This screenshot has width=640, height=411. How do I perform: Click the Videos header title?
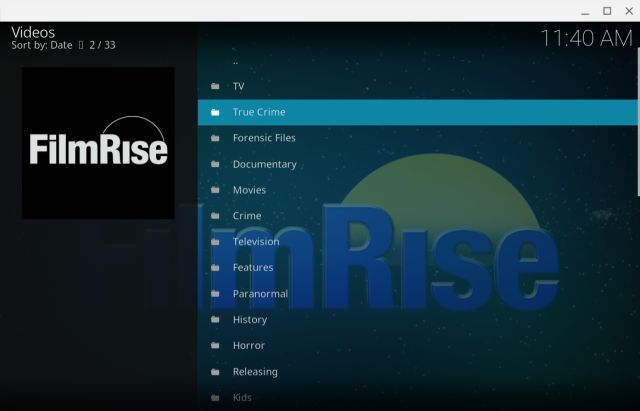[33, 32]
